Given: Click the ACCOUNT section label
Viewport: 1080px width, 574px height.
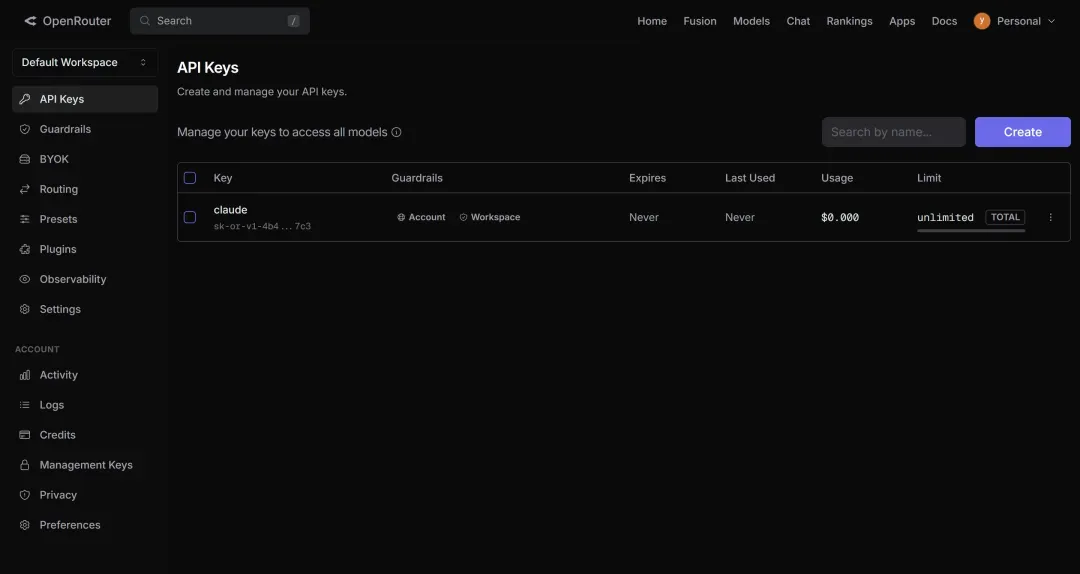Looking at the screenshot, I should click(37, 349).
